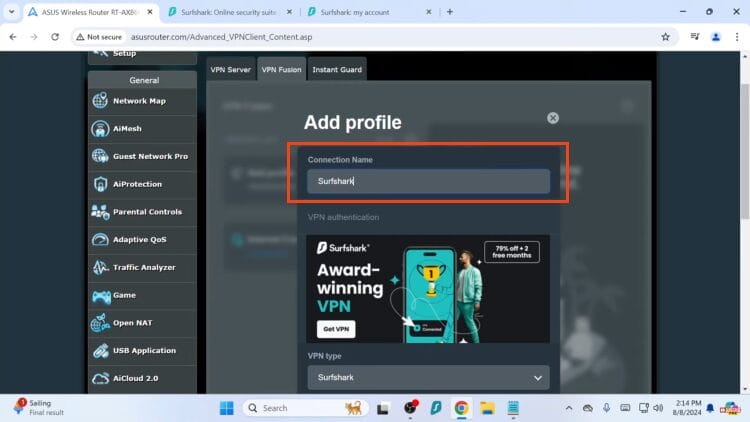Open Chrome three-dot menu
This screenshot has width=750, height=422.
737,37
